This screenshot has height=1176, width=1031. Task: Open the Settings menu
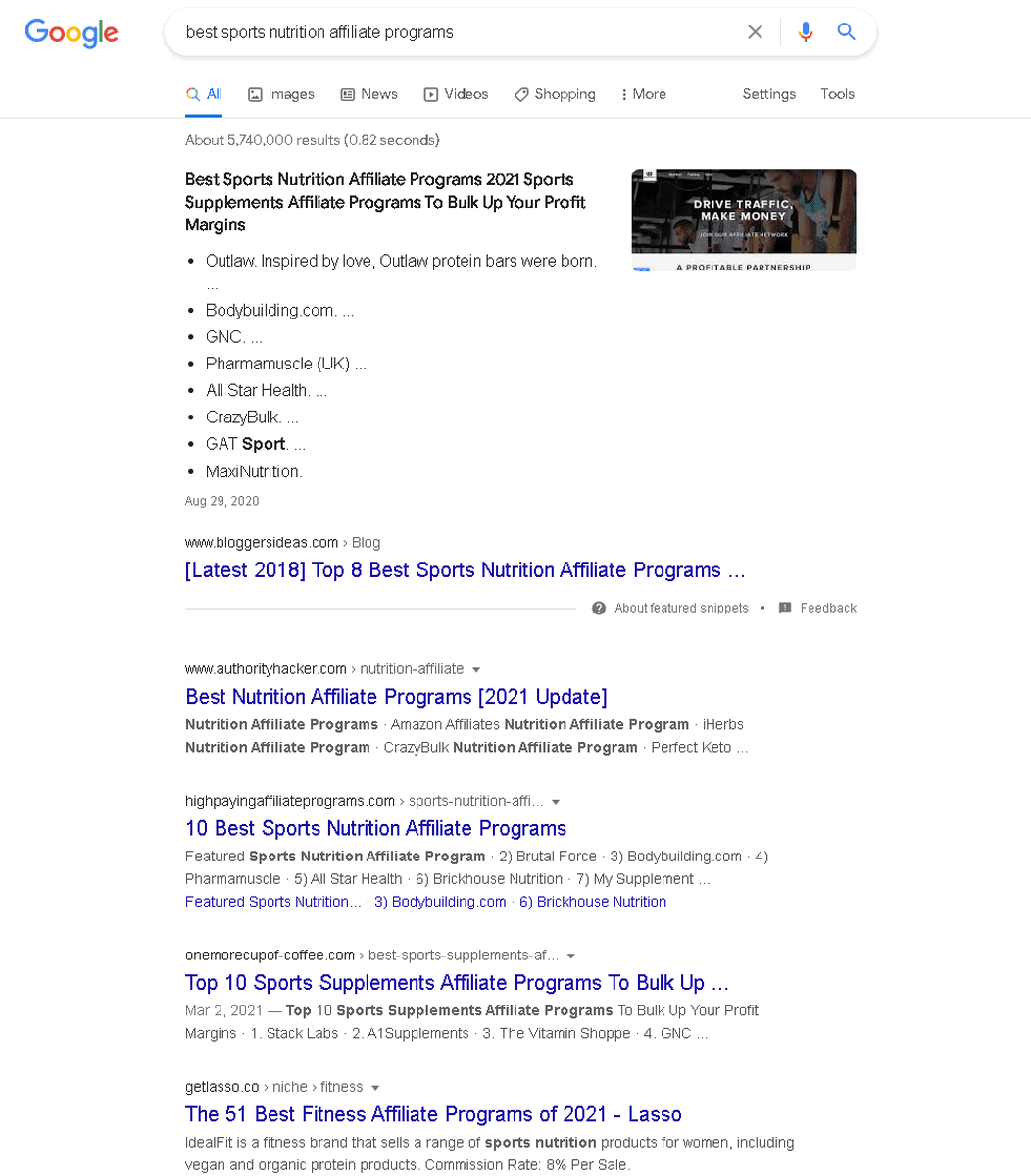click(x=768, y=94)
